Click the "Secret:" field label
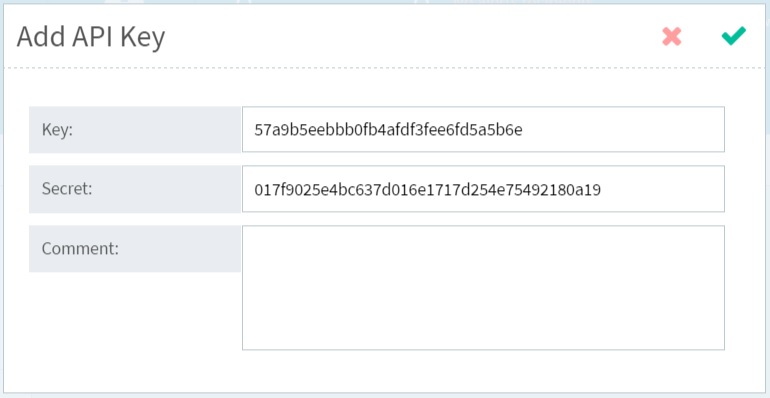This screenshot has width=770, height=398. [67, 189]
